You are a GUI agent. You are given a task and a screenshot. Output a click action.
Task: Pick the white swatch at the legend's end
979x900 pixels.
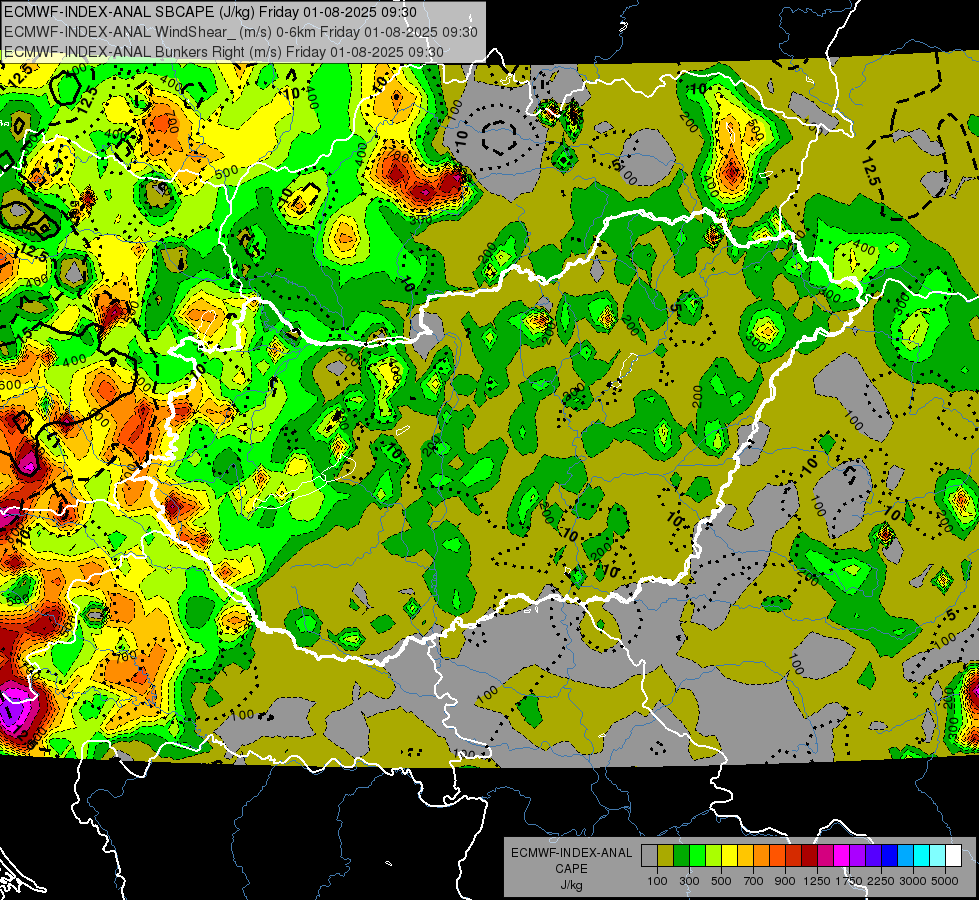click(954, 856)
